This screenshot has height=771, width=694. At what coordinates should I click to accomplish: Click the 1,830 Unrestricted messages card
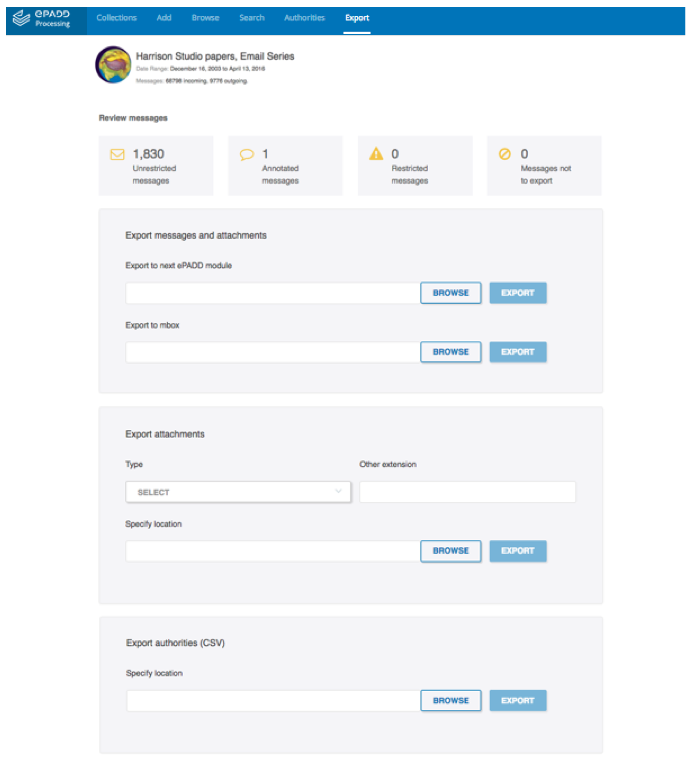pos(156,166)
